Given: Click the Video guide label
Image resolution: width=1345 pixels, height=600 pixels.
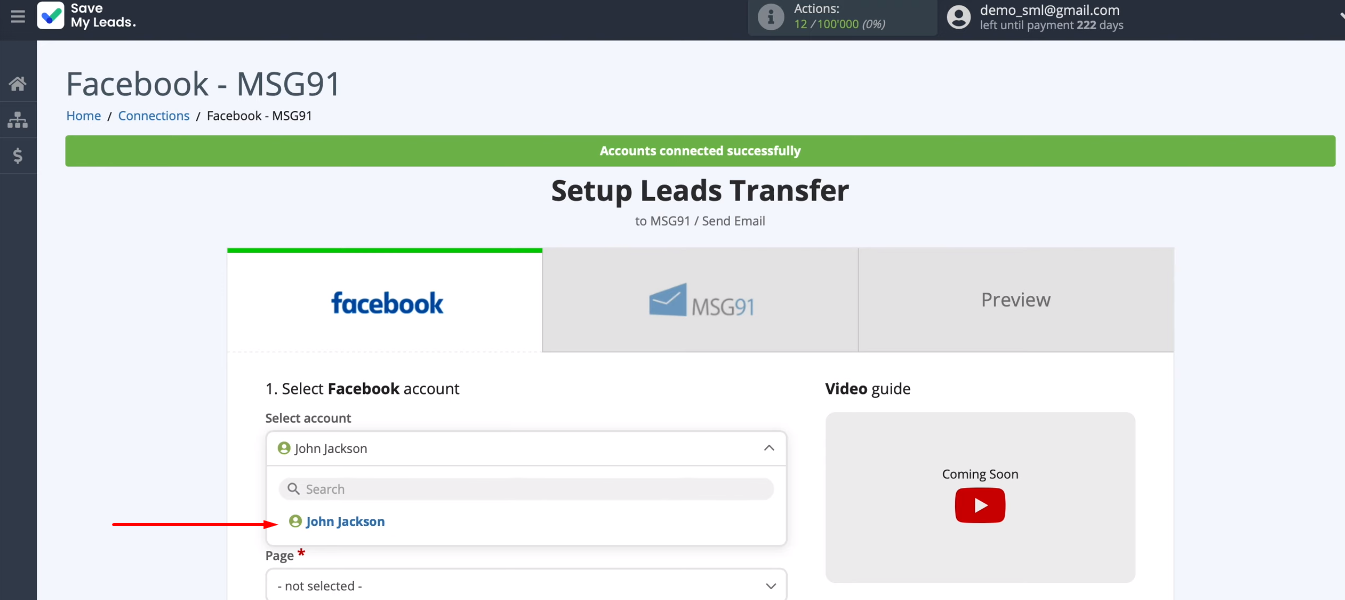Looking at the screenshot, I should 868,389.
